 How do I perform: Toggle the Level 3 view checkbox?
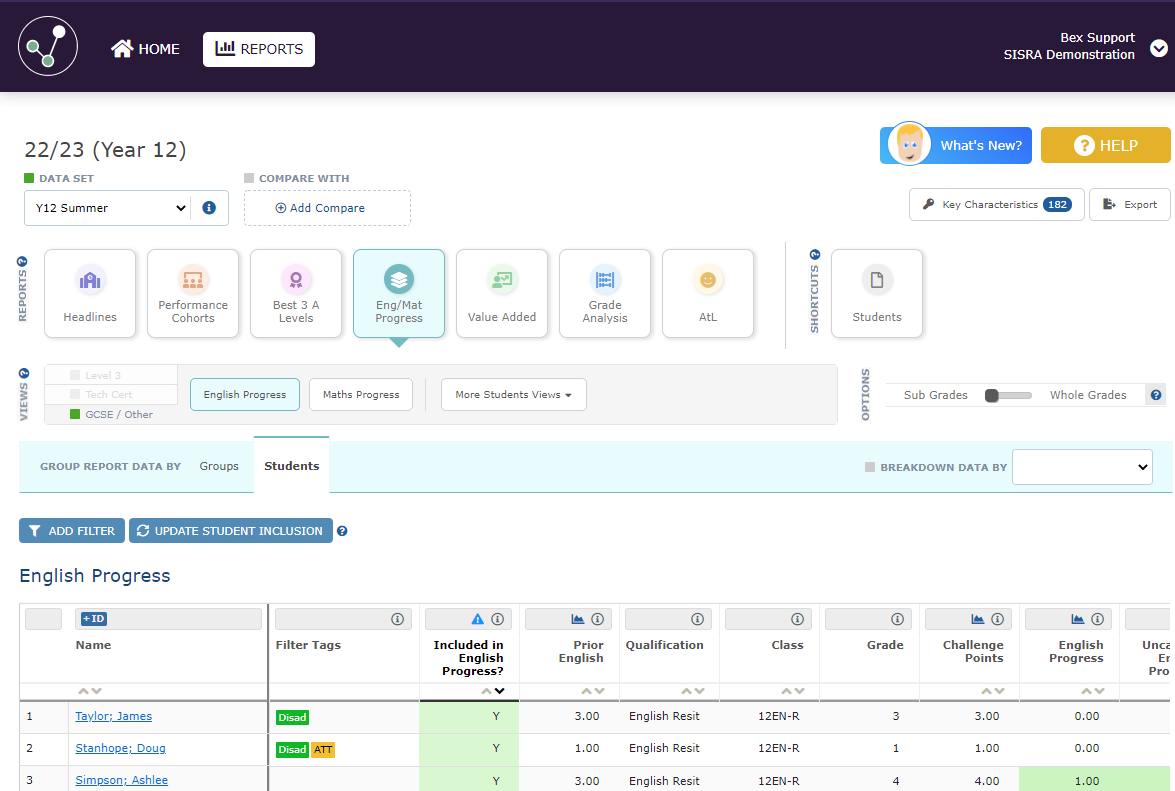[x=75, y=376]
